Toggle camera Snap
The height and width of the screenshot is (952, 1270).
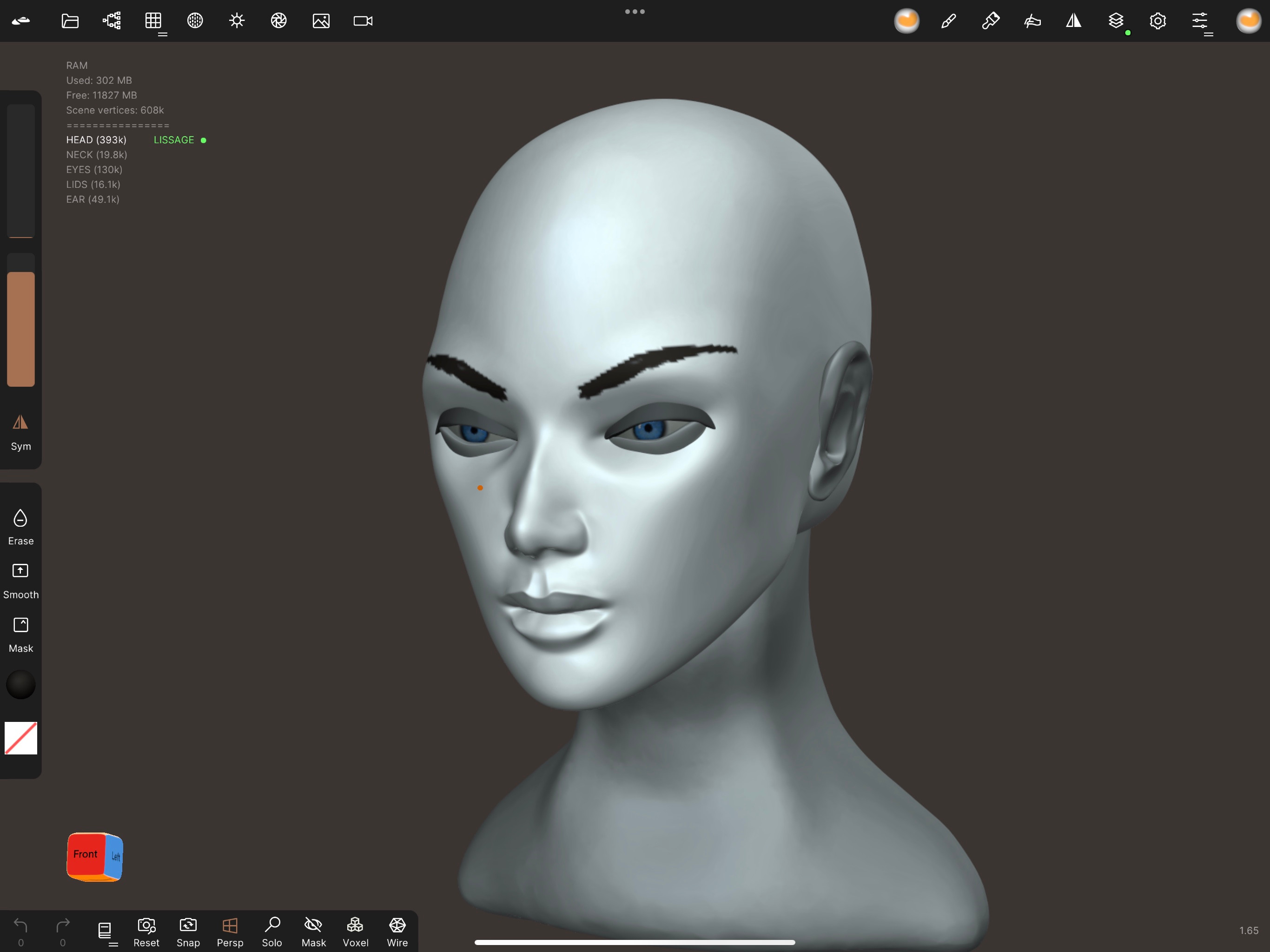(188, 932)
